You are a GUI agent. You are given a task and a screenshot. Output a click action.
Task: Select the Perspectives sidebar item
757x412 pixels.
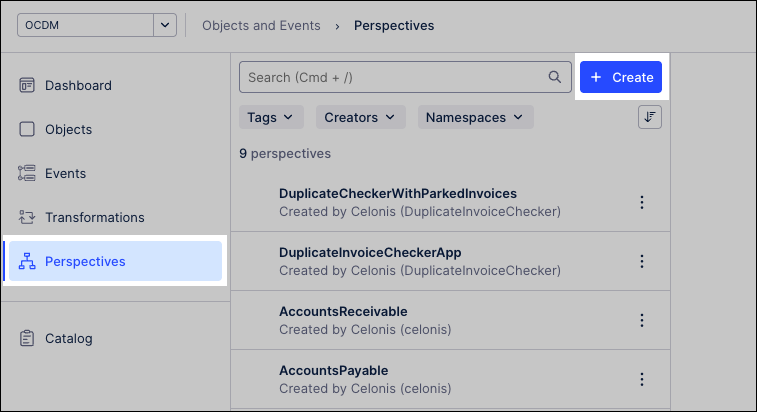[85, 261]
